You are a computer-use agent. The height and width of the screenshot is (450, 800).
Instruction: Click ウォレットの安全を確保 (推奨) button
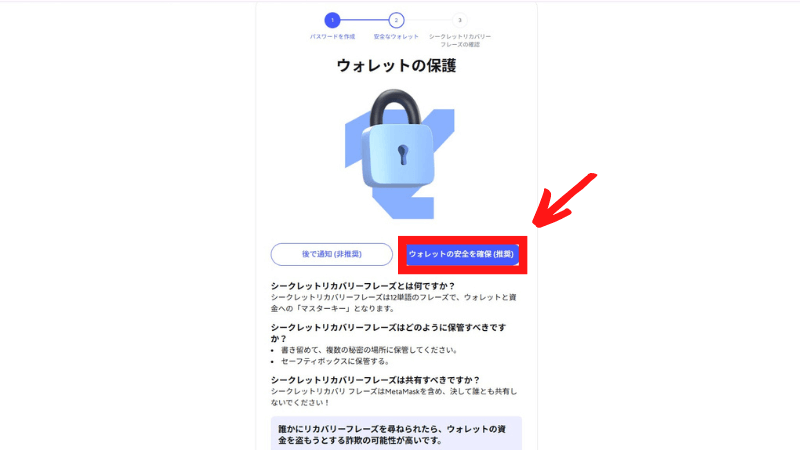(462, 254)
